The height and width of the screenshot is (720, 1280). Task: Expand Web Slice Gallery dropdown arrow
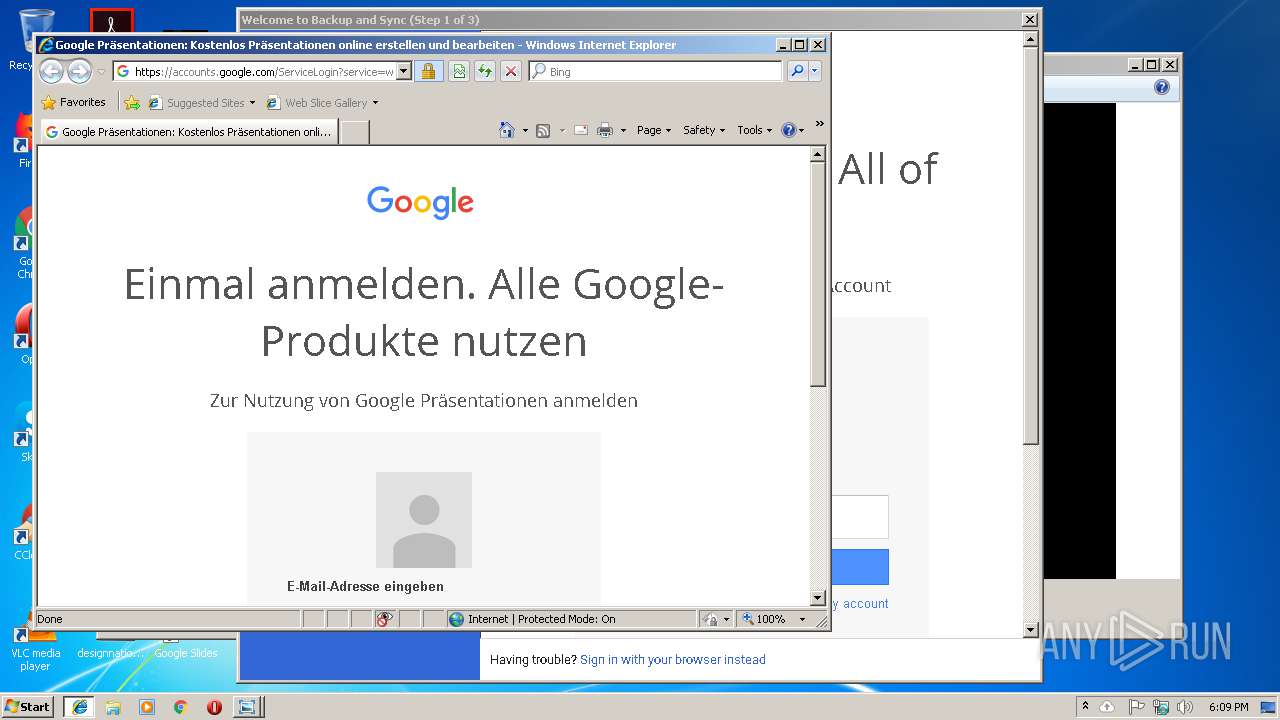click(x=376, y=103)
